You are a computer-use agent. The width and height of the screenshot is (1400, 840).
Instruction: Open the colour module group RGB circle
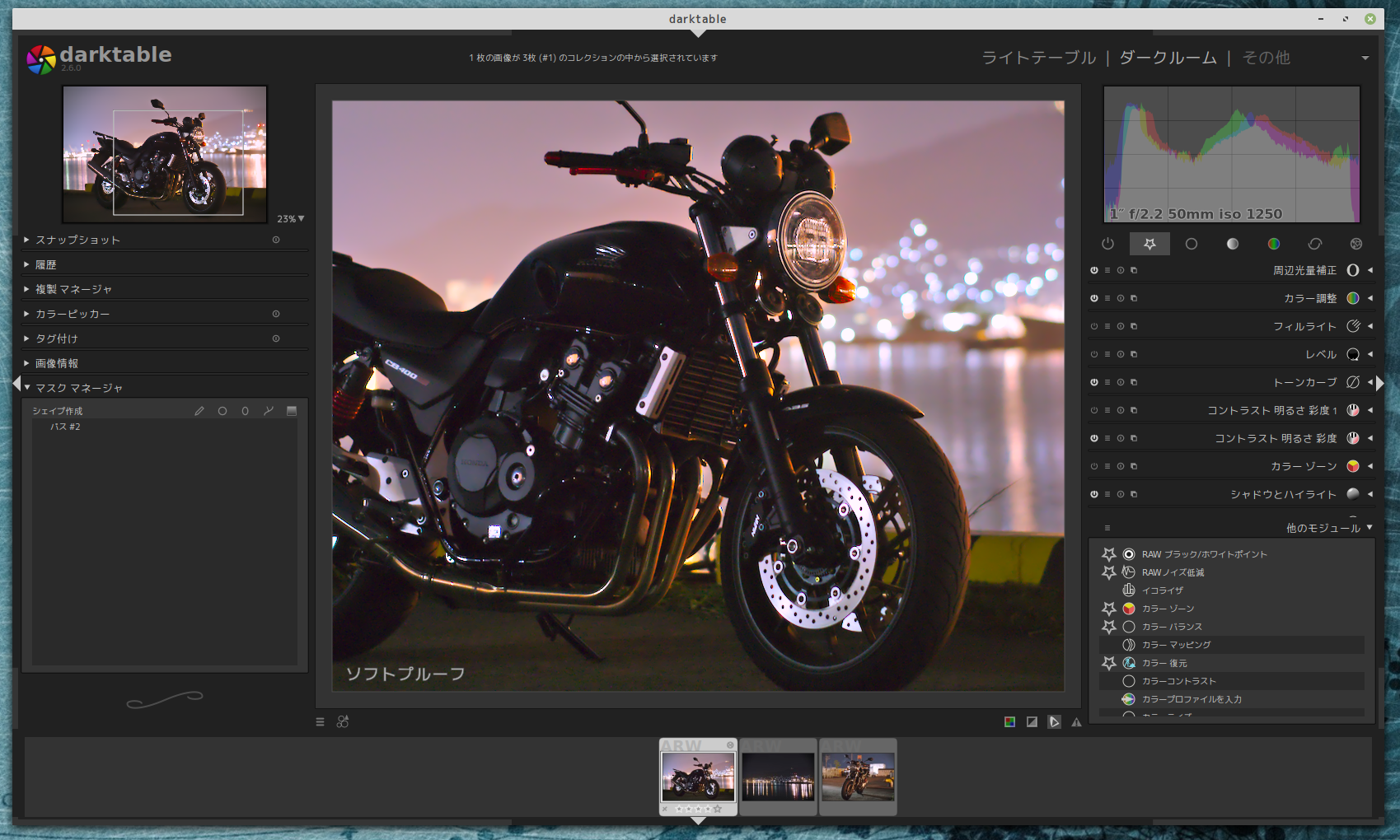1273,244
